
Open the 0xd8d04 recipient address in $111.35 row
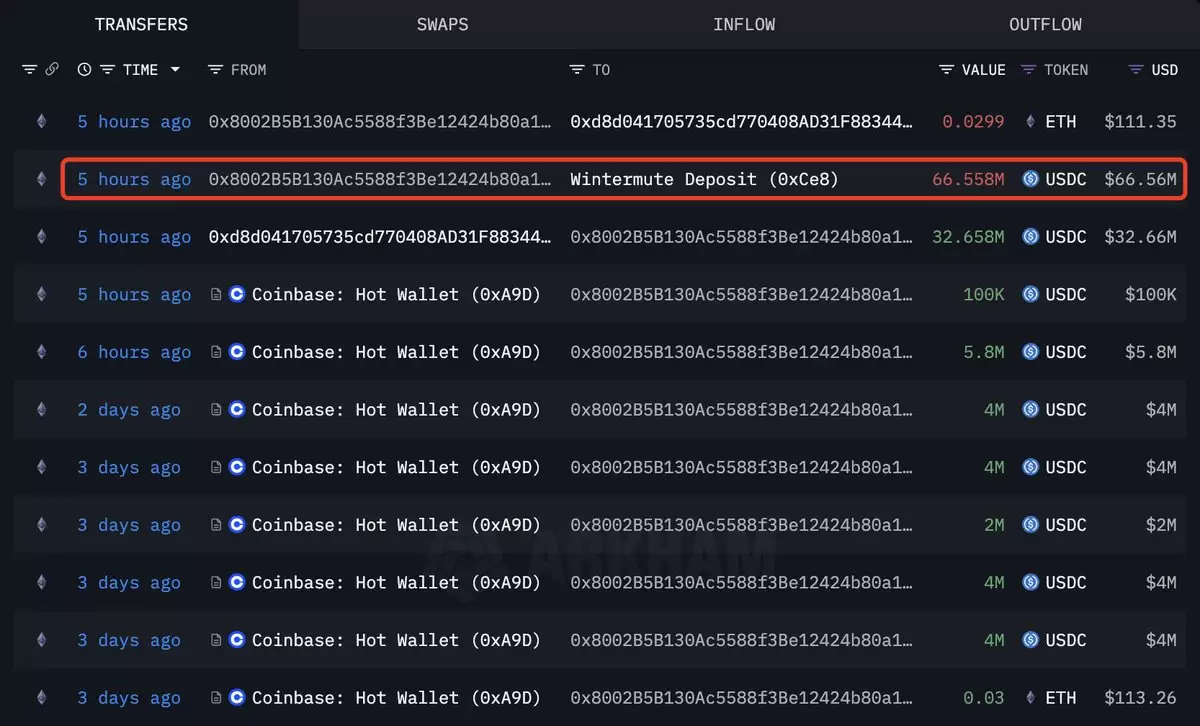point(741,122)
